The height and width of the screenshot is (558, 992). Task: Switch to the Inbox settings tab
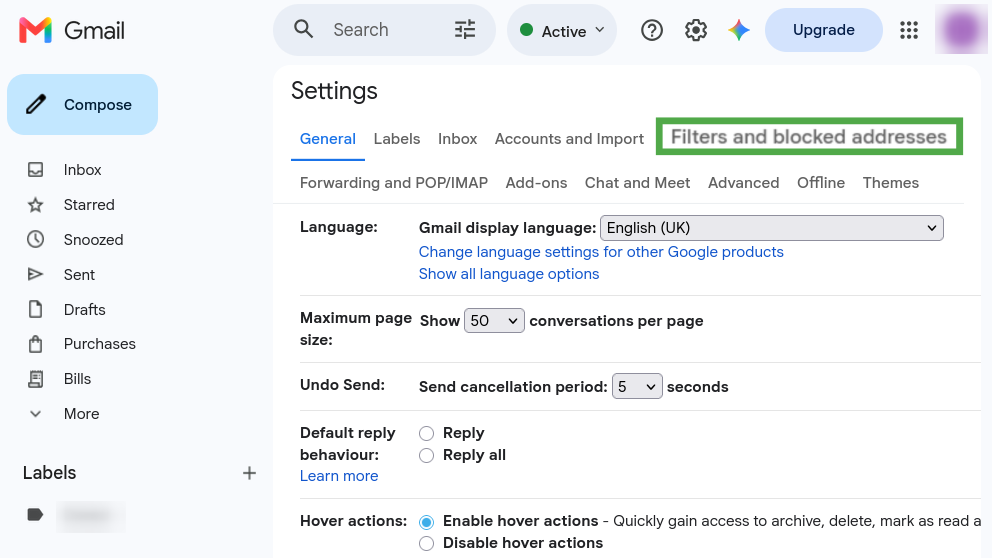tap(457, 139)
